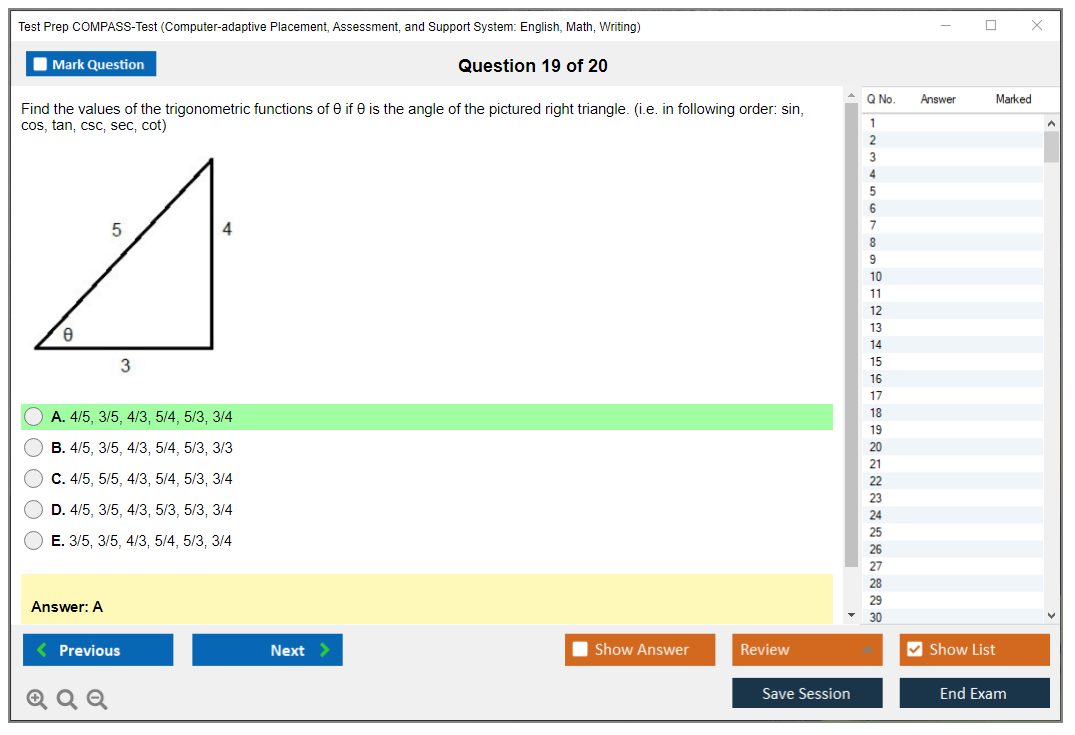Click the green left arrow on Previous
Screen dimensions: 1075x735
point(42,650)
